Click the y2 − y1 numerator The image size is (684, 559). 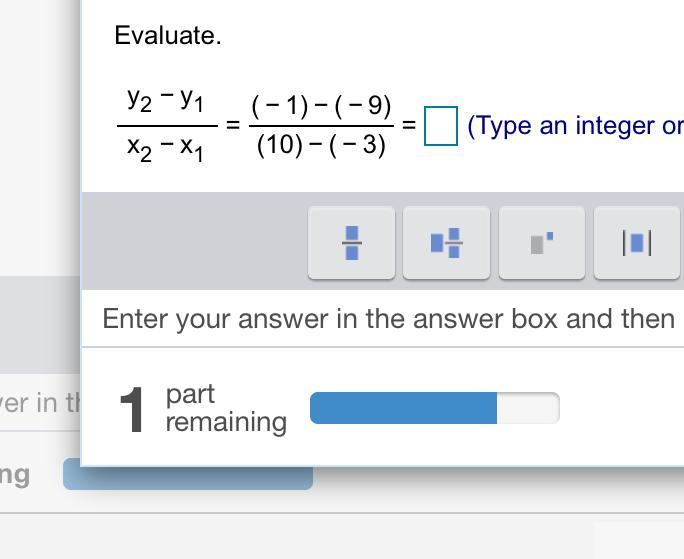point(166,100)
